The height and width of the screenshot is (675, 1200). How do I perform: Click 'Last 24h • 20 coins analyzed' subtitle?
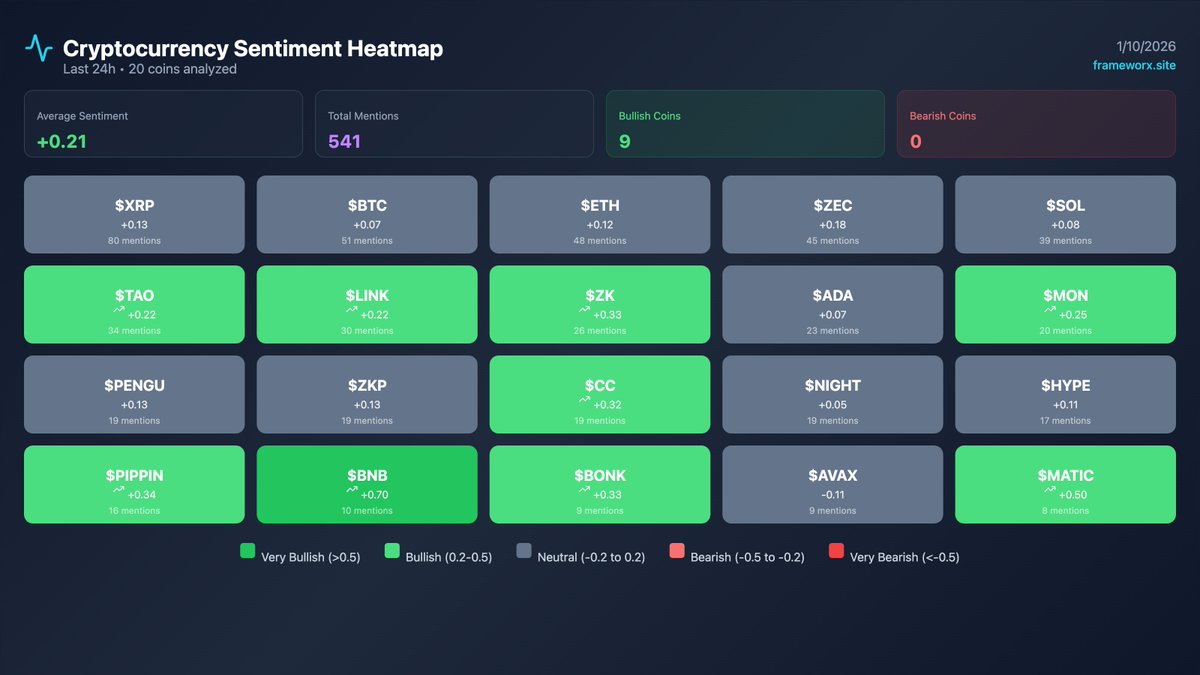point(150,70)
